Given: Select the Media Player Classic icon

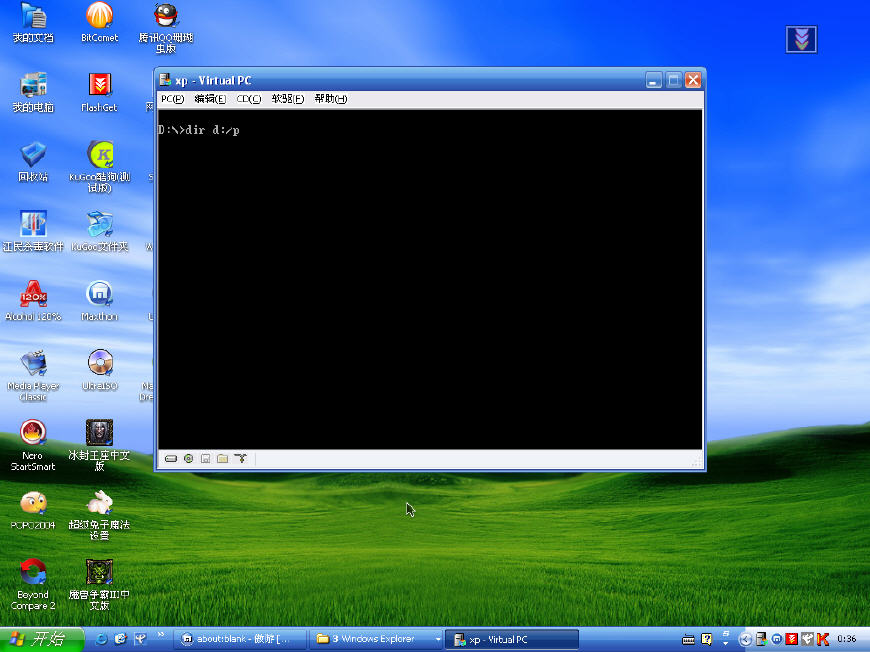Looking at the screenshot, I should [33, 376].
